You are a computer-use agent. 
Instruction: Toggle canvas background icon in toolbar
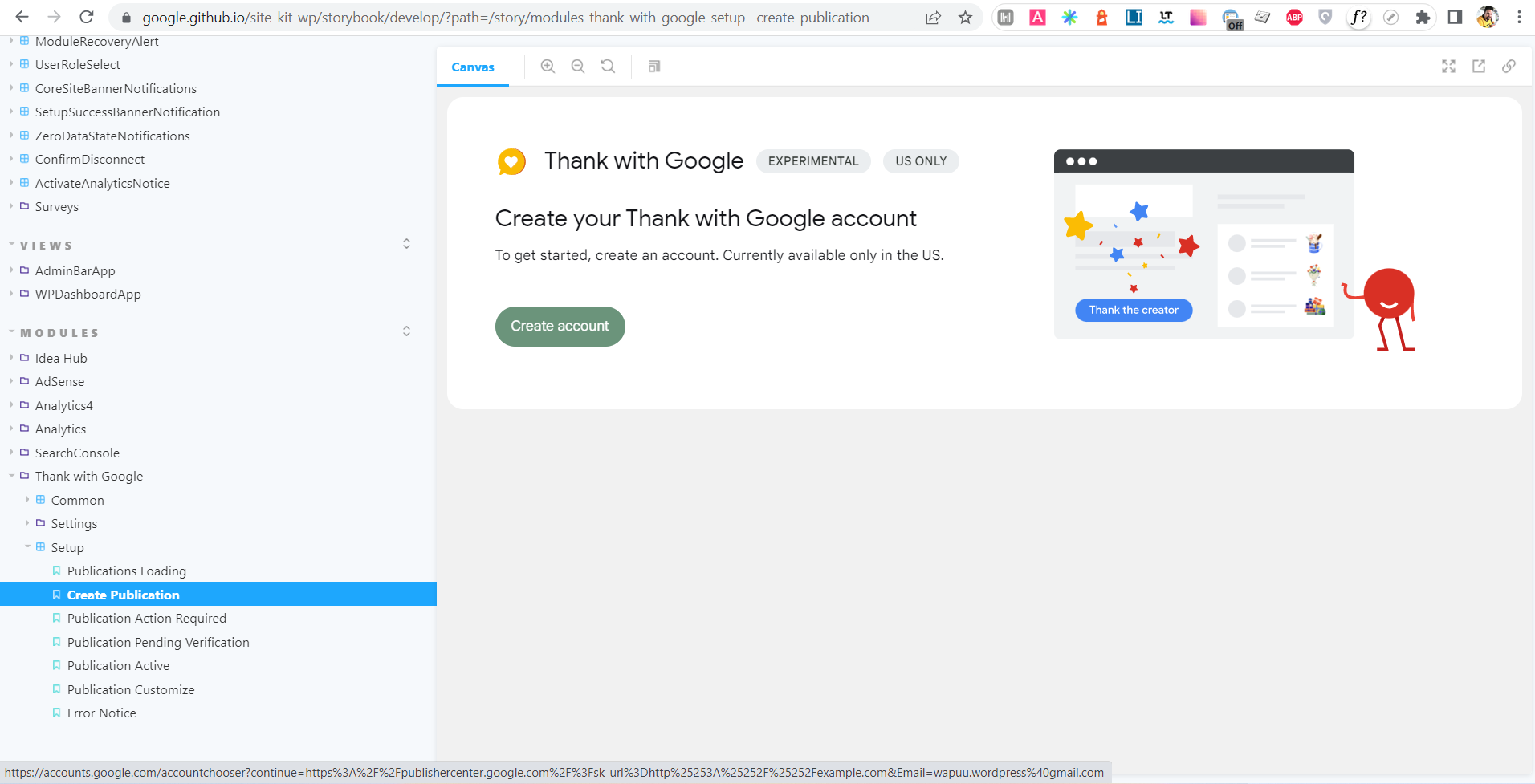tap(654, 67)
